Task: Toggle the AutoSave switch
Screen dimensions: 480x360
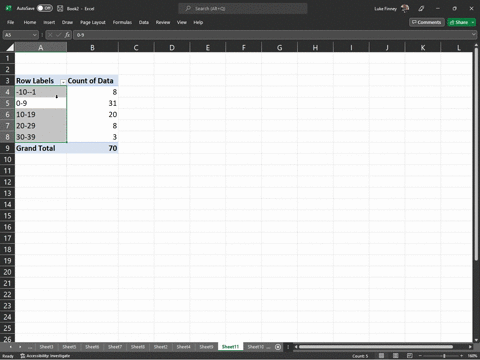Action: click(x=45, y=8)
